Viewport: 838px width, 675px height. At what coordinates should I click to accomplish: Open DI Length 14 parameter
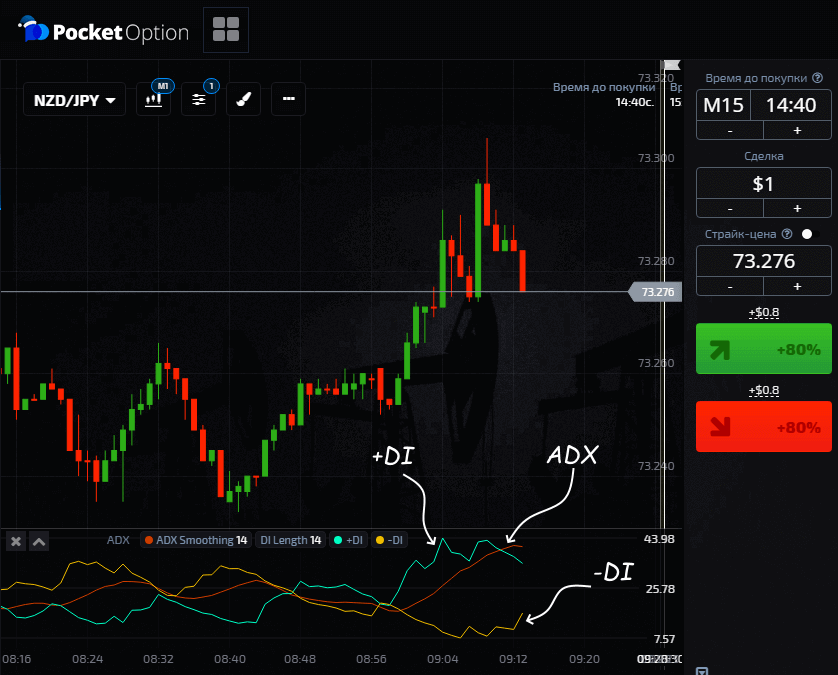(290, 541)
